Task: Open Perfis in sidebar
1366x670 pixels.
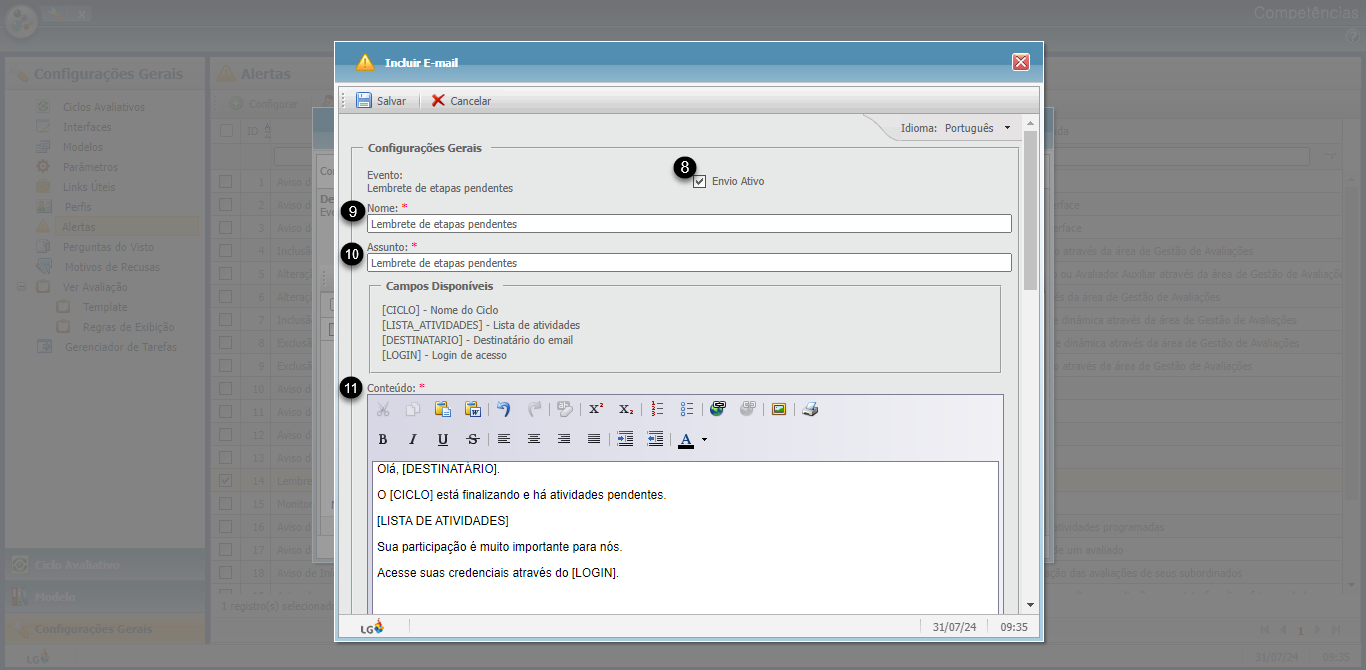Action: point(78,207)
